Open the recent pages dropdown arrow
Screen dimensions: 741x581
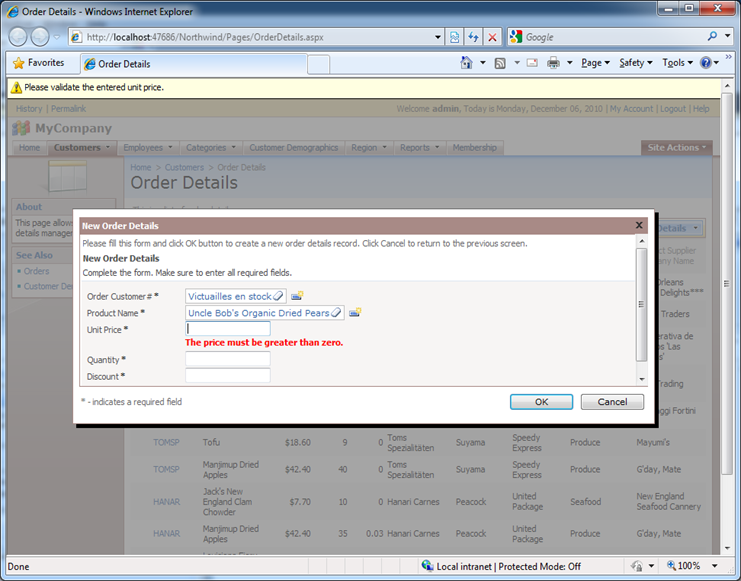57,37
